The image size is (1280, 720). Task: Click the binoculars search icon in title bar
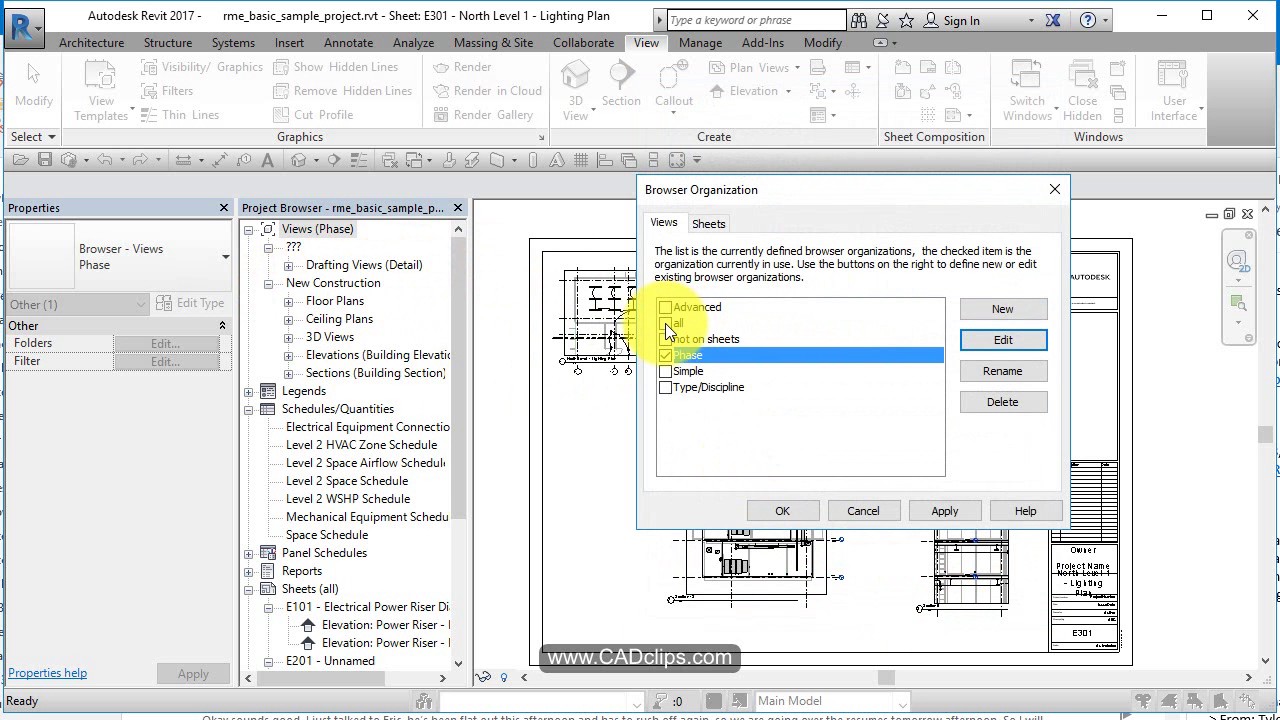point(860,20)
